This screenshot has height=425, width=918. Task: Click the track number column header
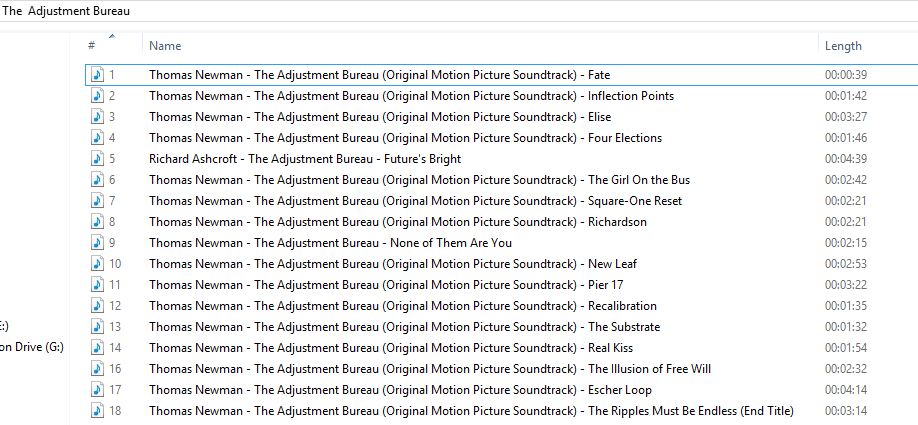click(x=92, y=46)
